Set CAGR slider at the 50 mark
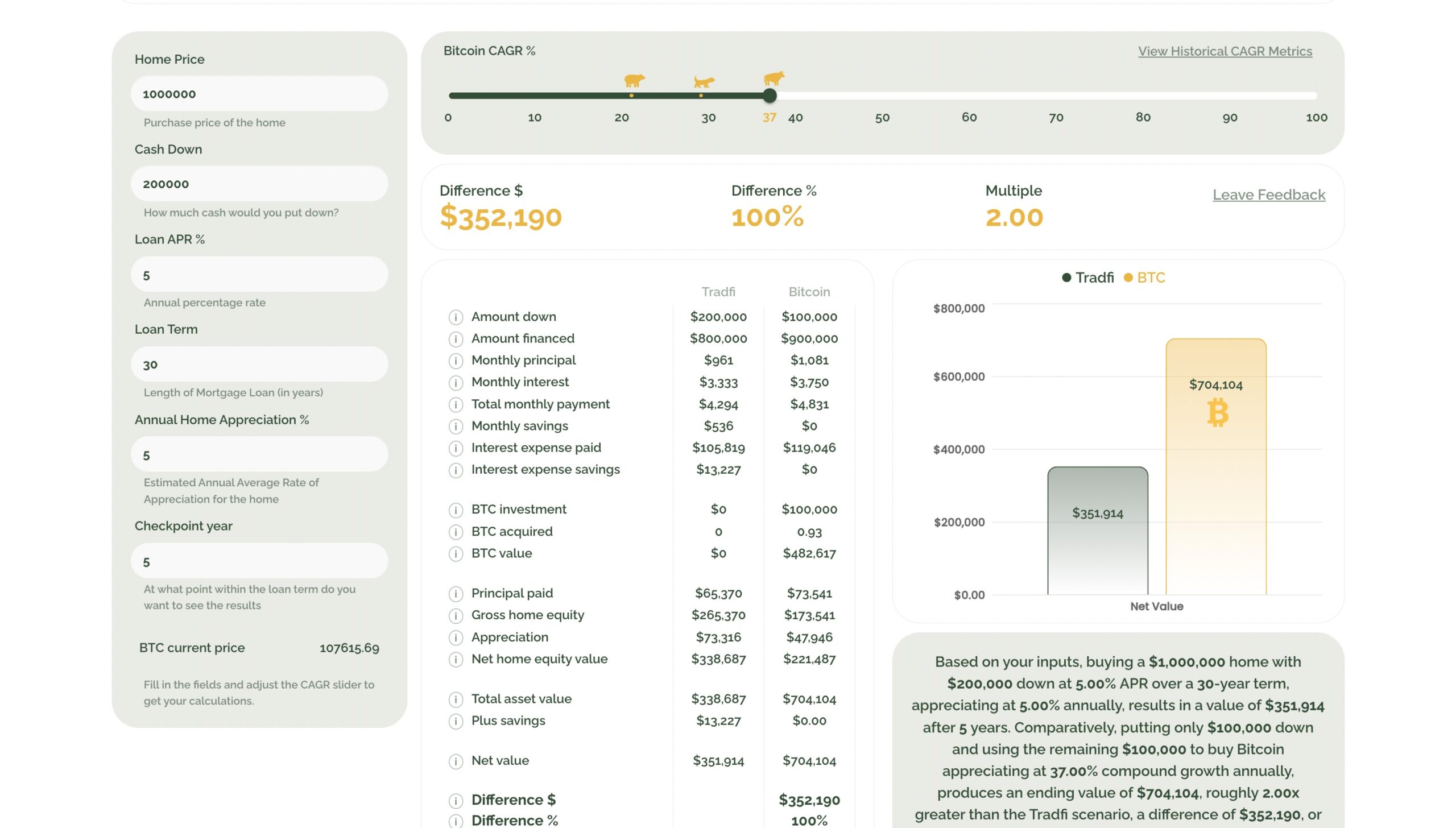Viewport: 1456px width, 828px height. (x=882, y=96)
